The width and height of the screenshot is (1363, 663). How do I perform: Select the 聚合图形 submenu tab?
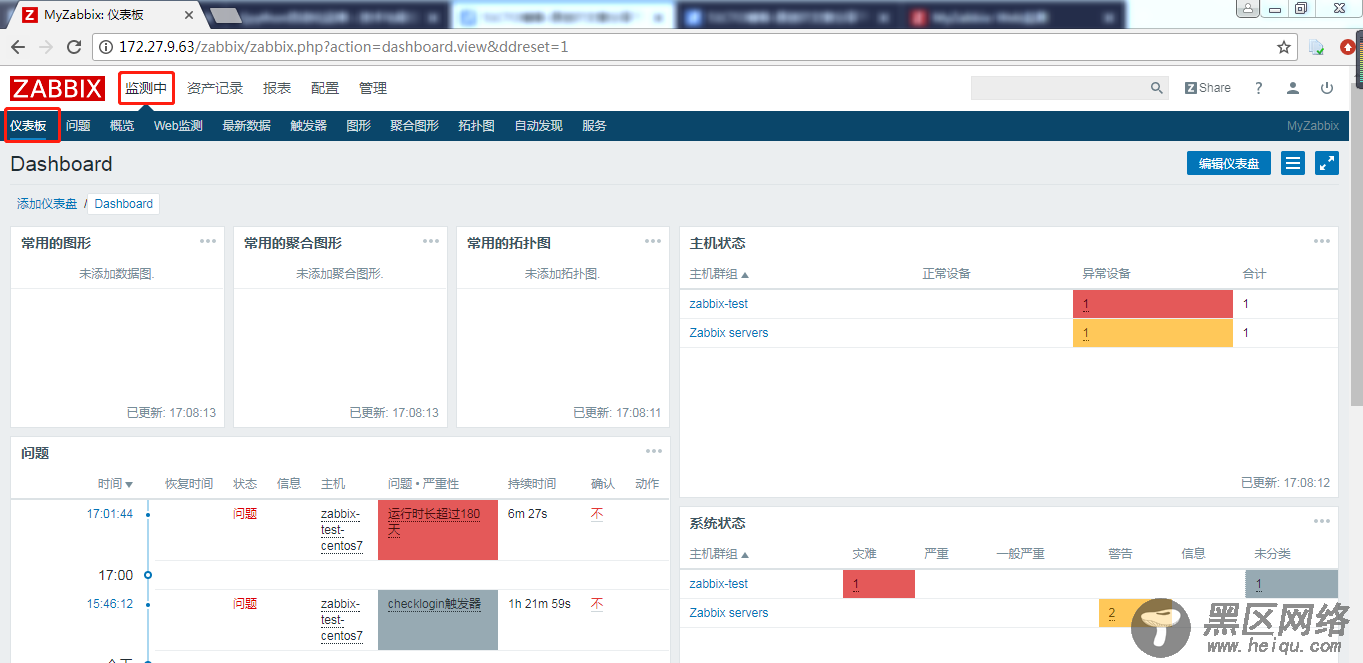pyautogui.click(x=414, y=126)
